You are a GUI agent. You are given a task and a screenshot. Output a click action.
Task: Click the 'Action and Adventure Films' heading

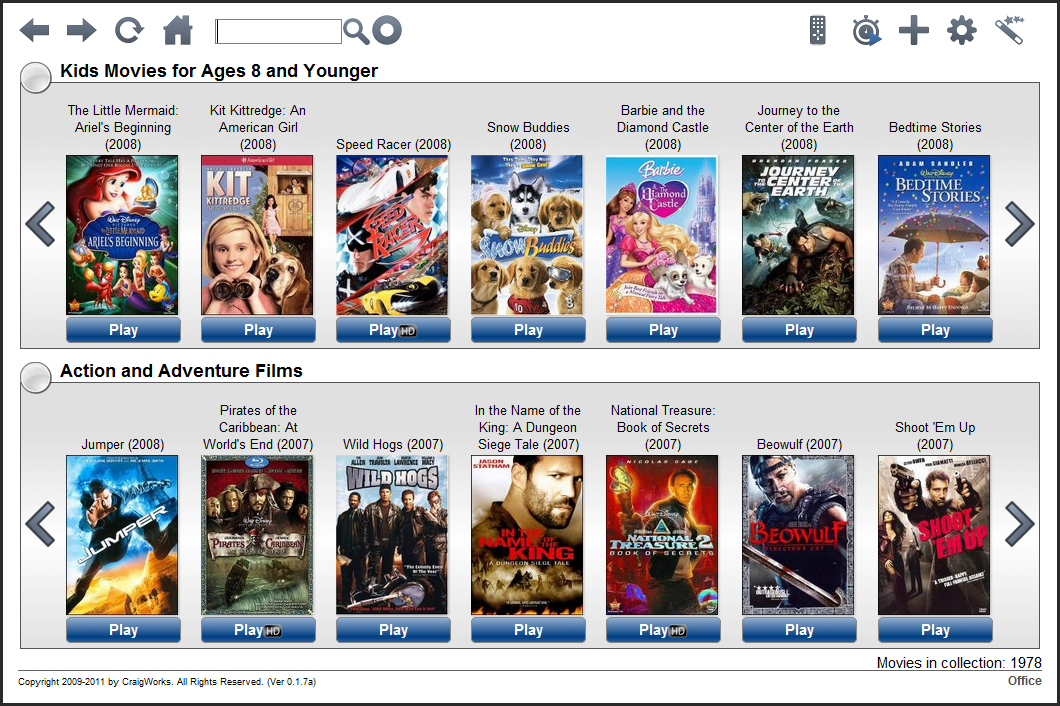(181, 371)
